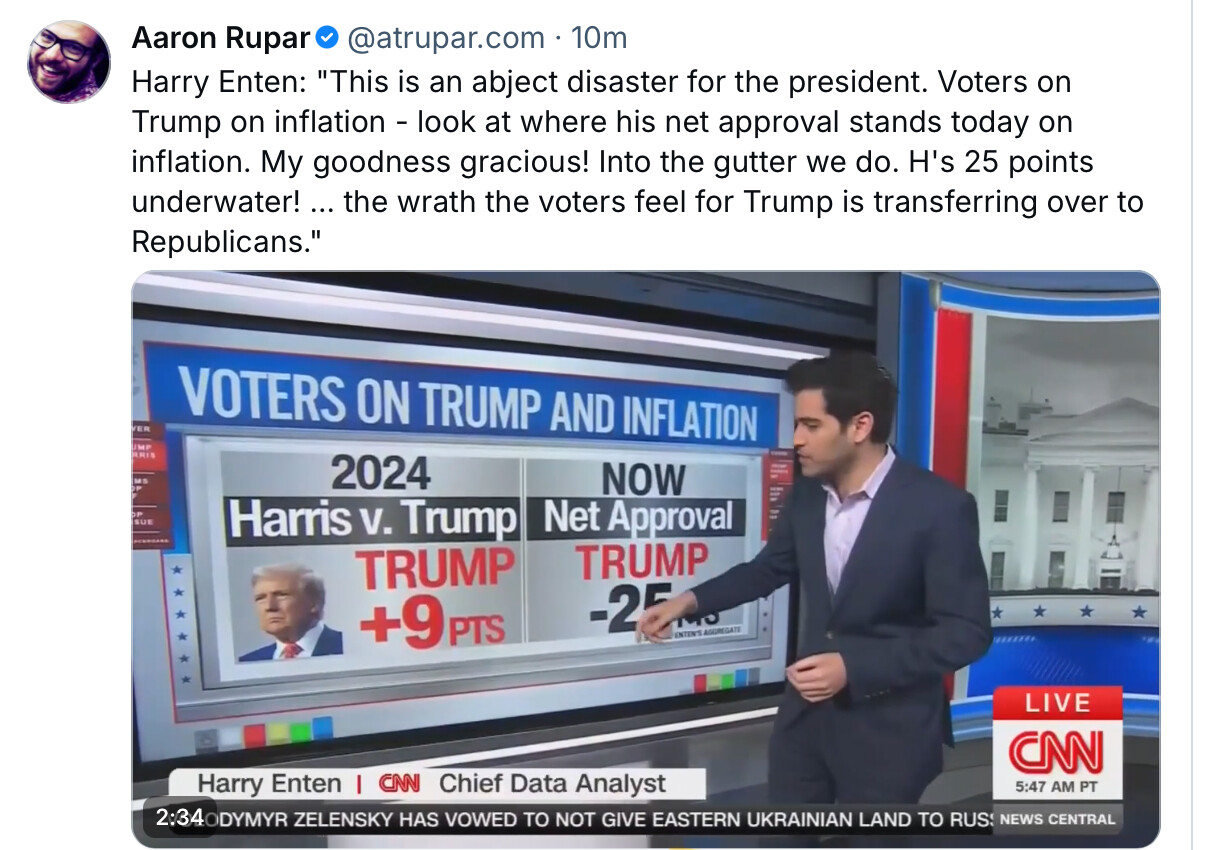This screenshot has width=1226, height=850.
Task: Open the @atrupar.com handle link
Action: click(446, 39)
